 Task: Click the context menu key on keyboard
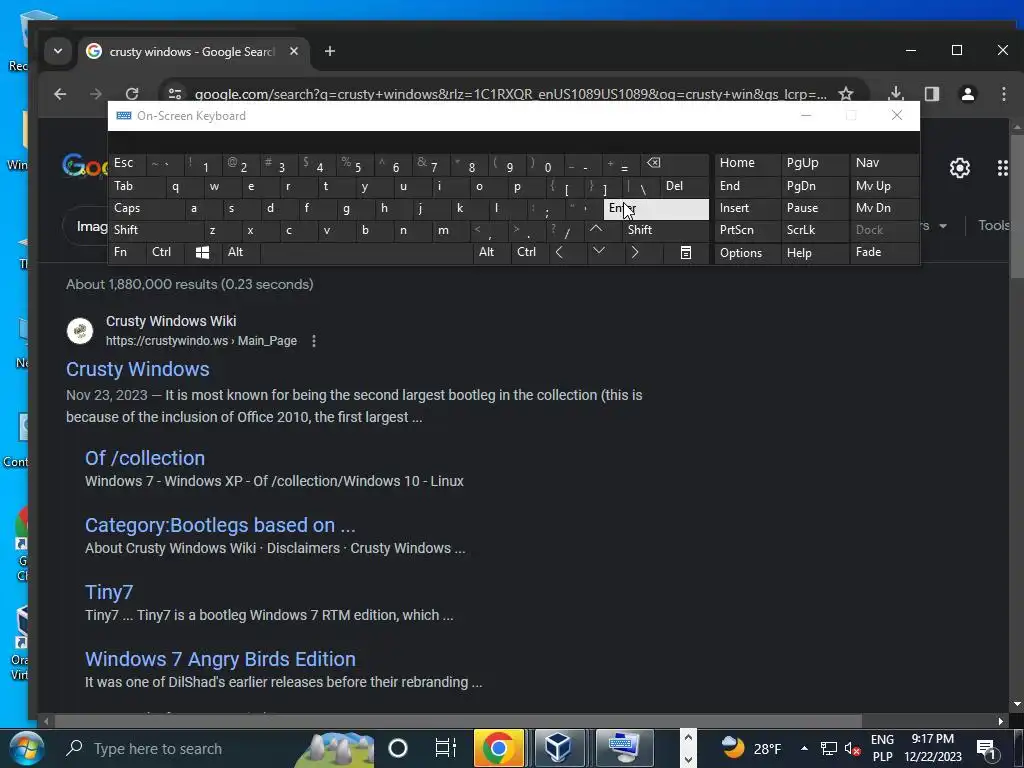[x=686, y=253]
